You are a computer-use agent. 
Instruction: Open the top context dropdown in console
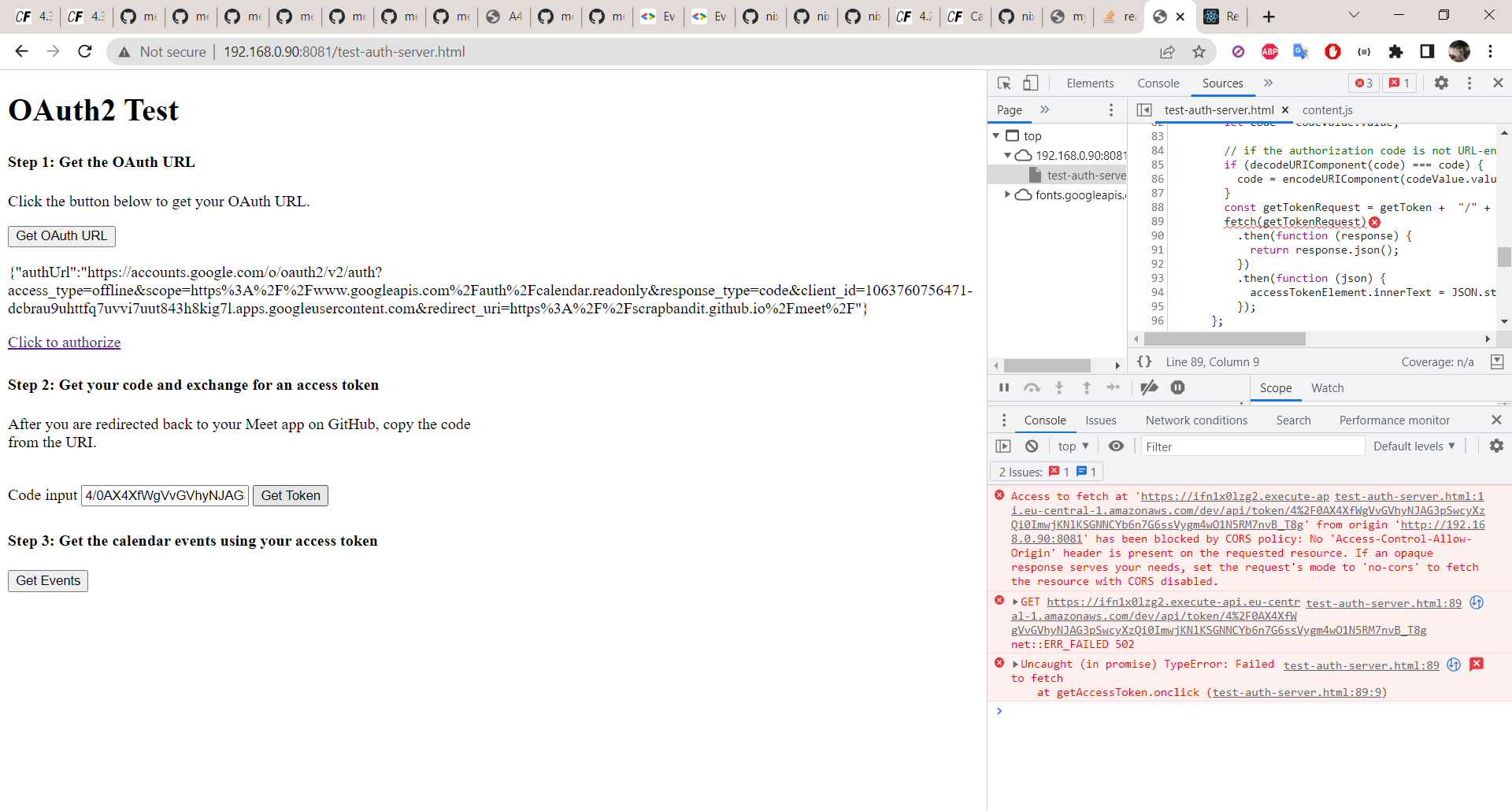pyautogui.click(x=1073, y=446)
